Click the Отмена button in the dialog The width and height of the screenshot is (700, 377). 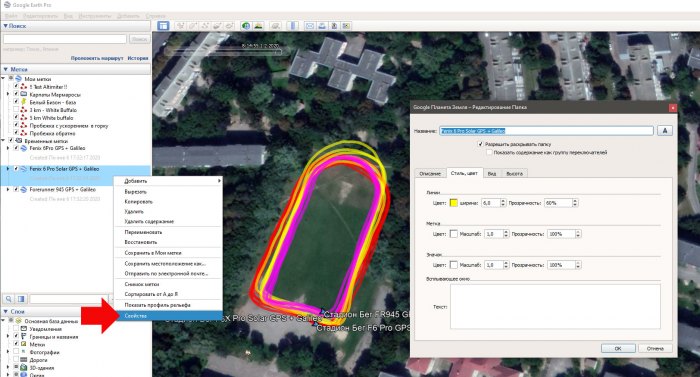click(x=655, y=348)
